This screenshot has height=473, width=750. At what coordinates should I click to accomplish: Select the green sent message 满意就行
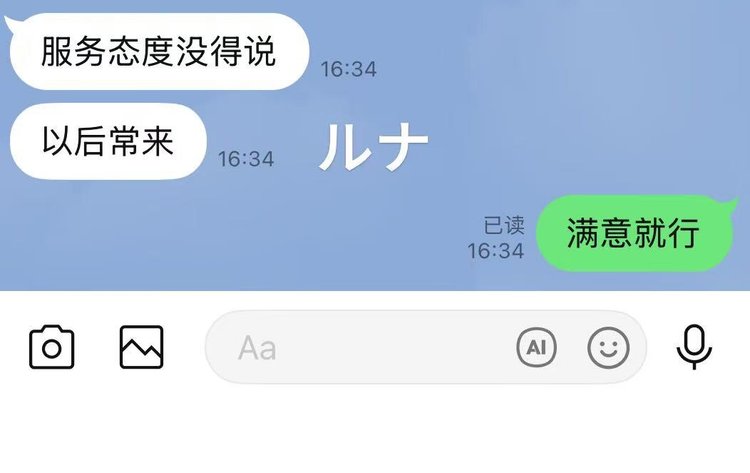pos(634,233)
